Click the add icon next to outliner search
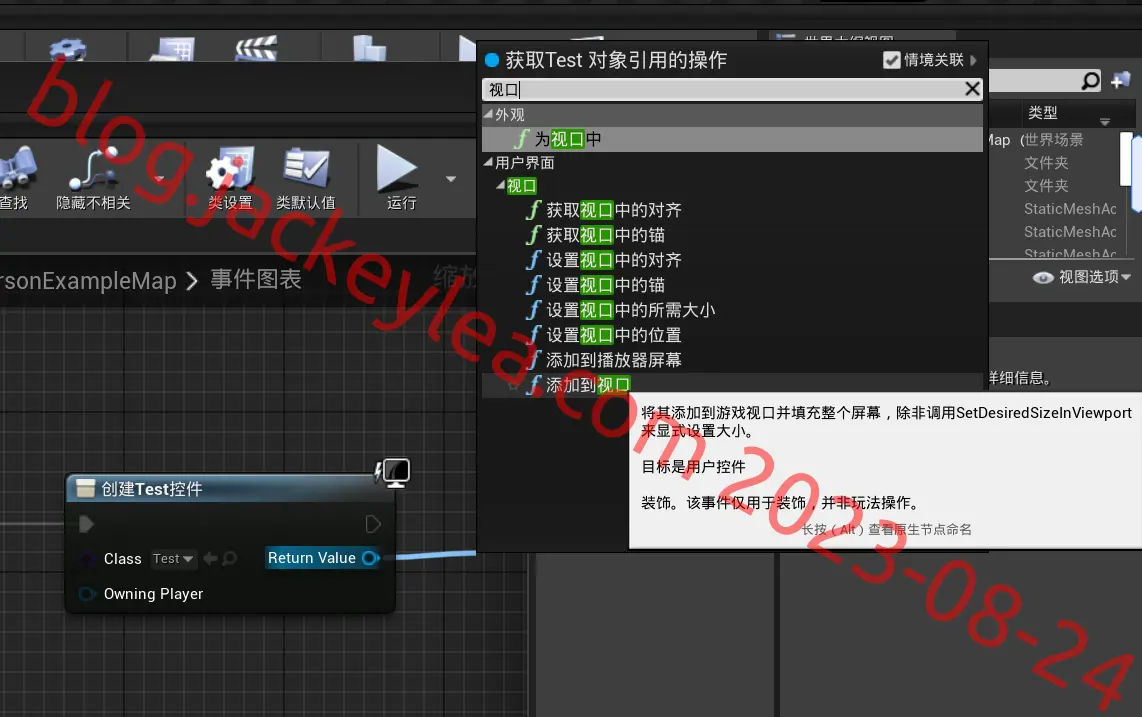 pyautogui.click(x=1121, y=80)
